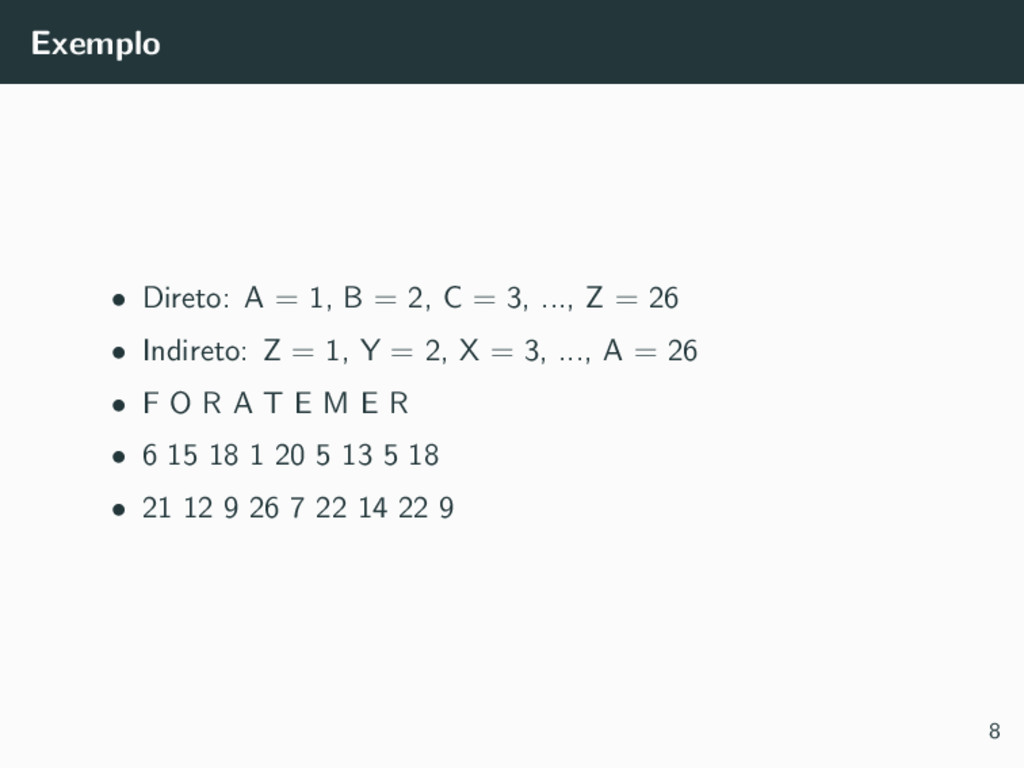Click number 21 starting the indirect code
Viewport: 1024px width, 768px height.
point(157,507)
